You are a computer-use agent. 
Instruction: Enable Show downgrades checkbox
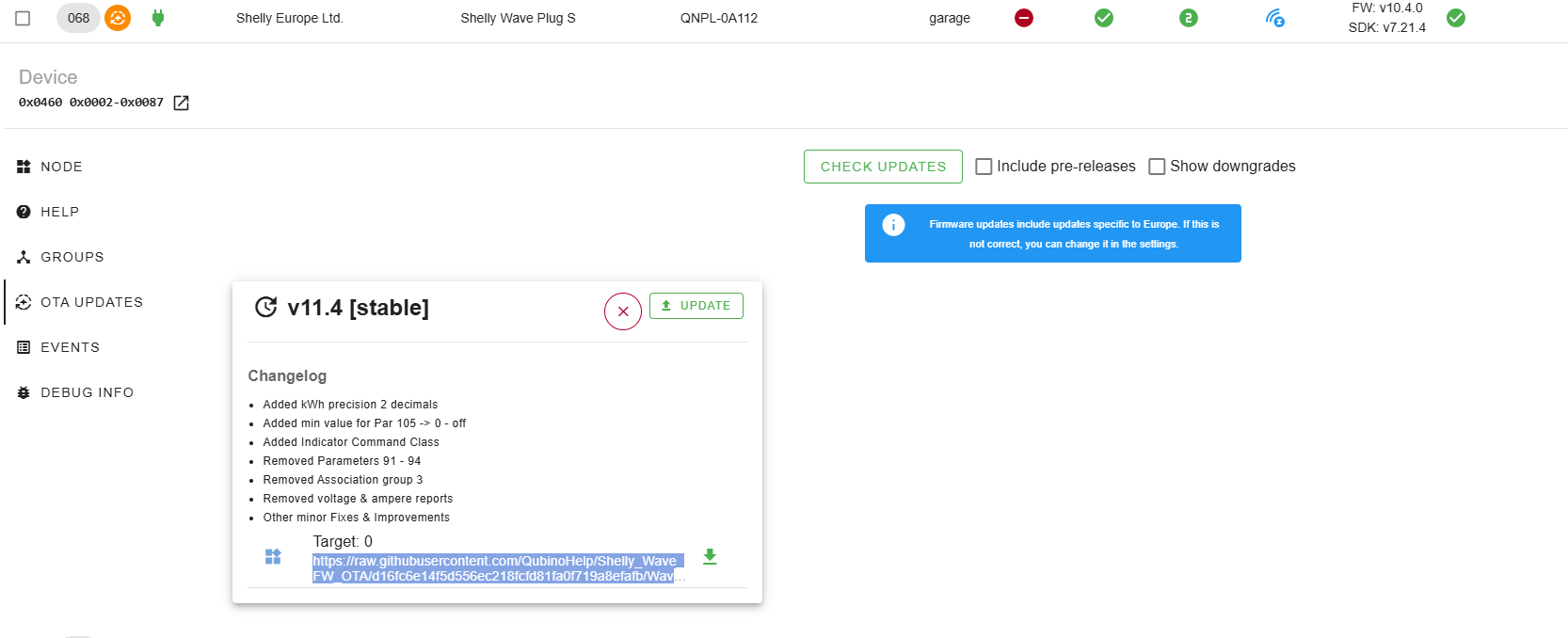pyautogui.click(x=1157, y=167)
